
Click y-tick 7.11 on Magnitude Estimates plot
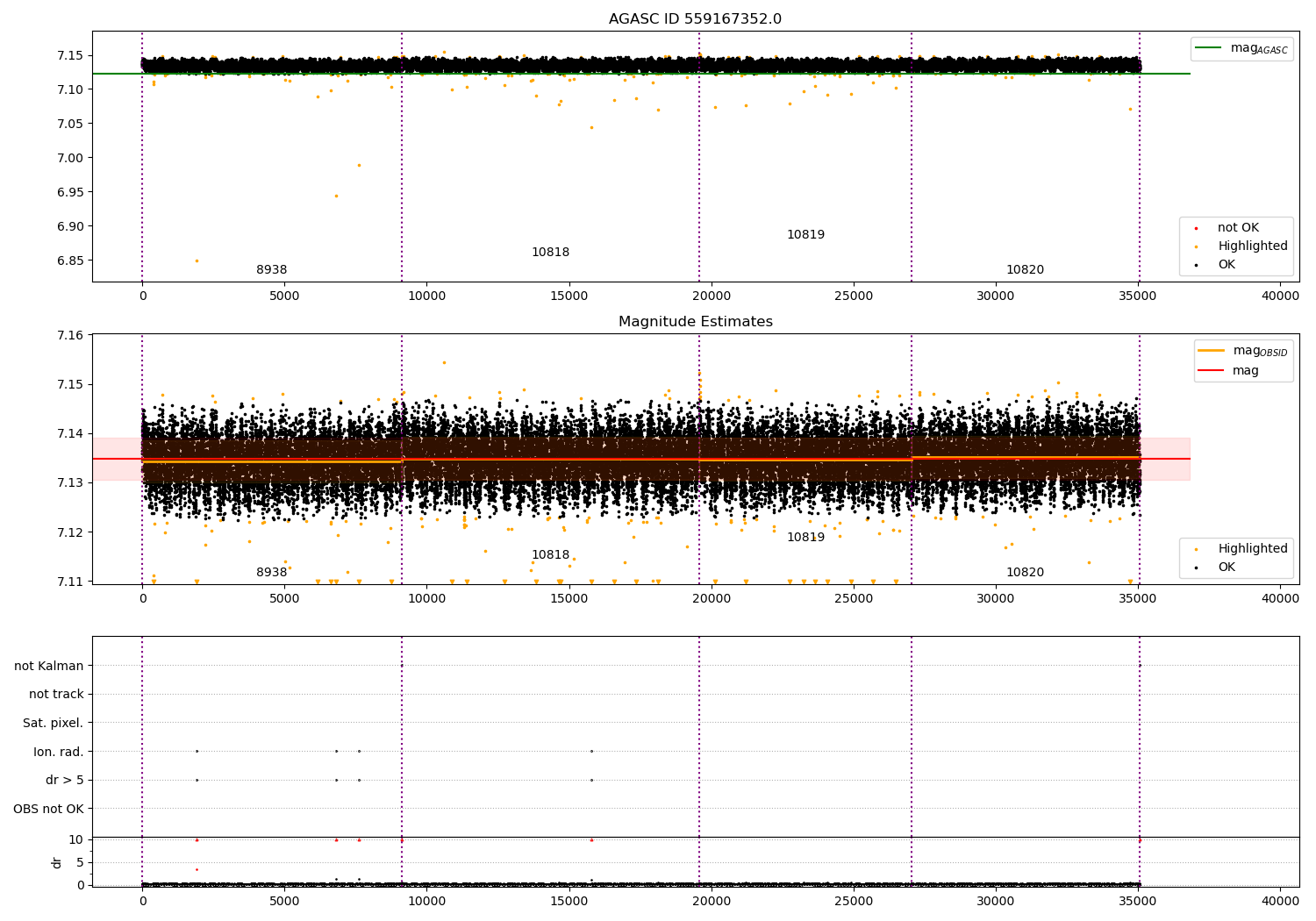coord(68,582)
